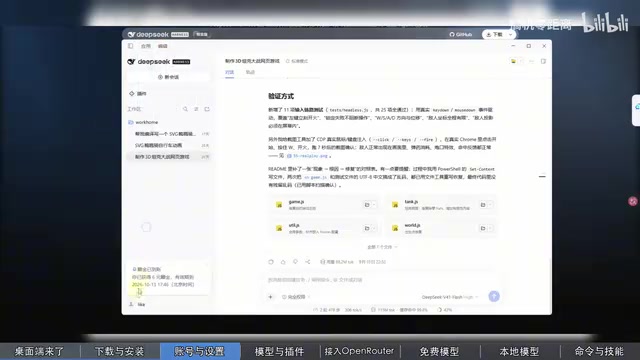Viewport: 640px width, 360px height.
Task: Switch to the second tab beside conversation
Action: [x=250, y=72]
